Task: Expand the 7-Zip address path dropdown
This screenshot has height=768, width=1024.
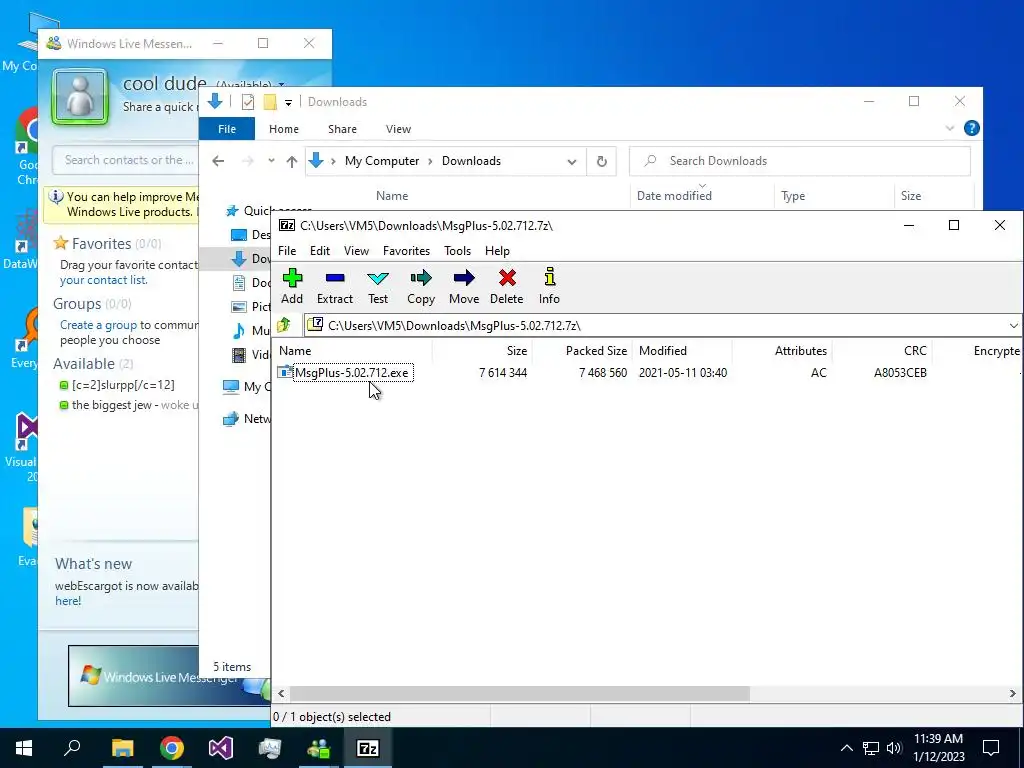Action: 1013,325
